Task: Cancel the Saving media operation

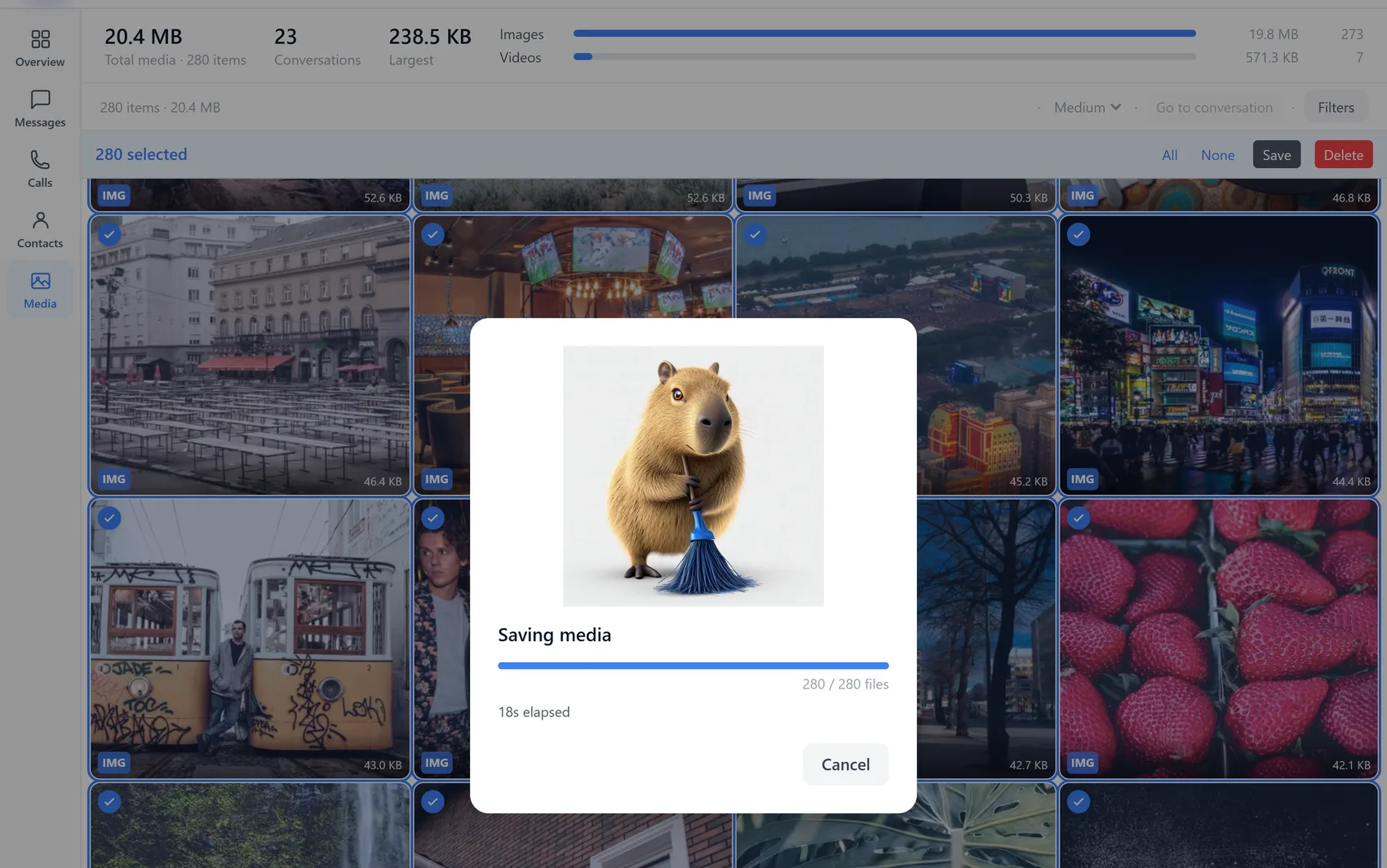Action: (845, 764)
